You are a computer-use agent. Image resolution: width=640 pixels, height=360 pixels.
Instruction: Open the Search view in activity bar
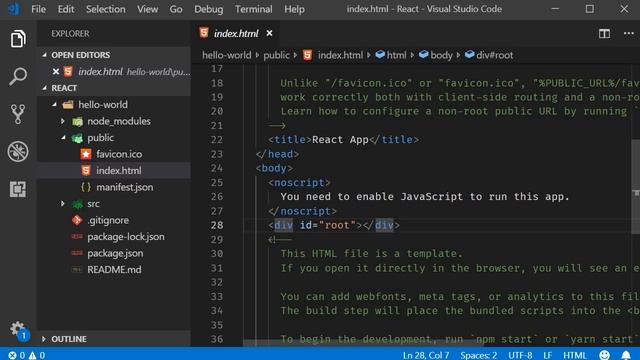click(x=18, y=76)
